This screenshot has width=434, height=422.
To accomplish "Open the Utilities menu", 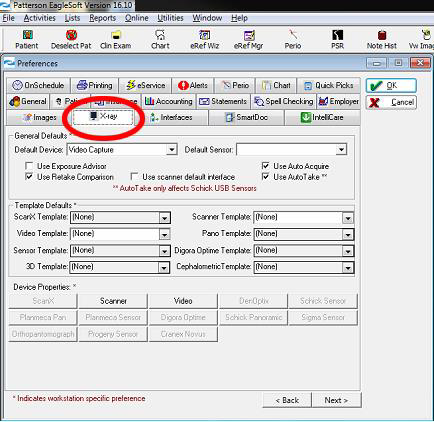I will click(170, 18).
